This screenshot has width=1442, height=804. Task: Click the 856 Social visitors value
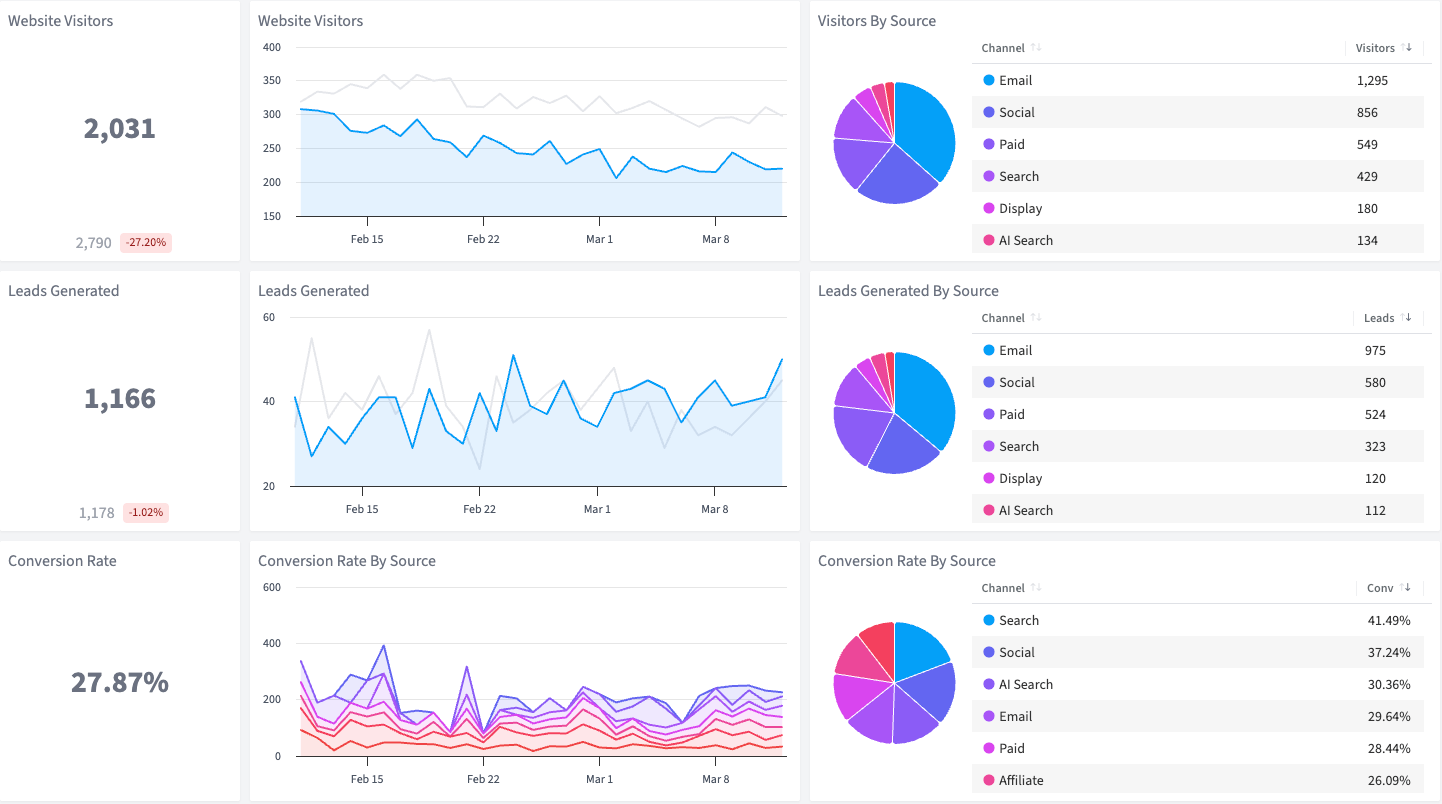click(x=1367, y=112)
